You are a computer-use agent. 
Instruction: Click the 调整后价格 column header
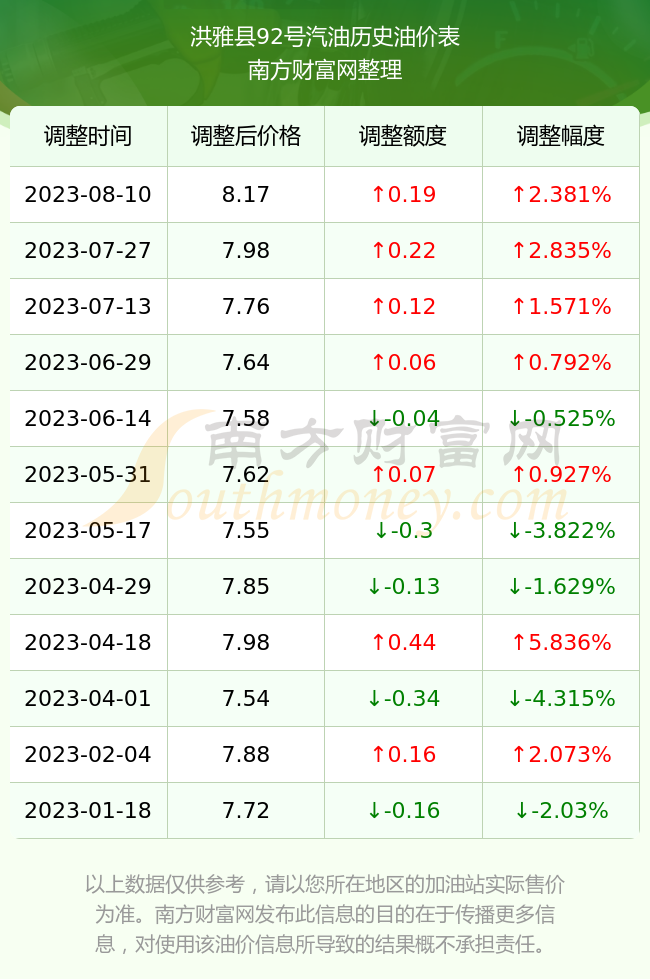point(246,136)
